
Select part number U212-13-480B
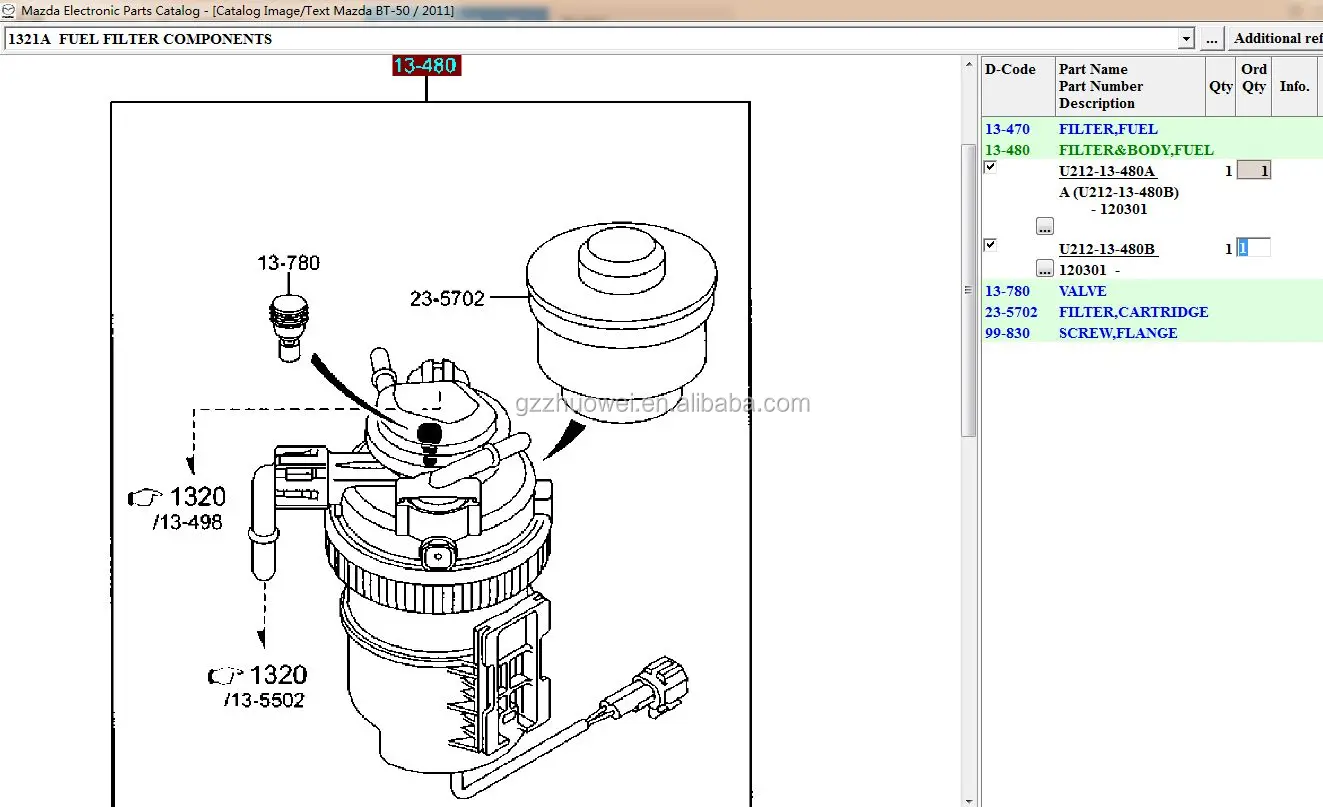click(1108, 249)
